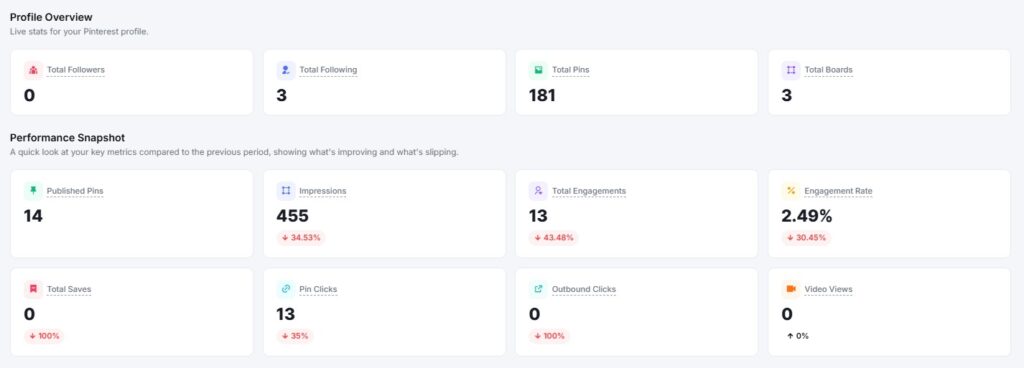Click the 34.53% decrease badge
This screenshot has height=368, width=1024.
tap(301, 238)
